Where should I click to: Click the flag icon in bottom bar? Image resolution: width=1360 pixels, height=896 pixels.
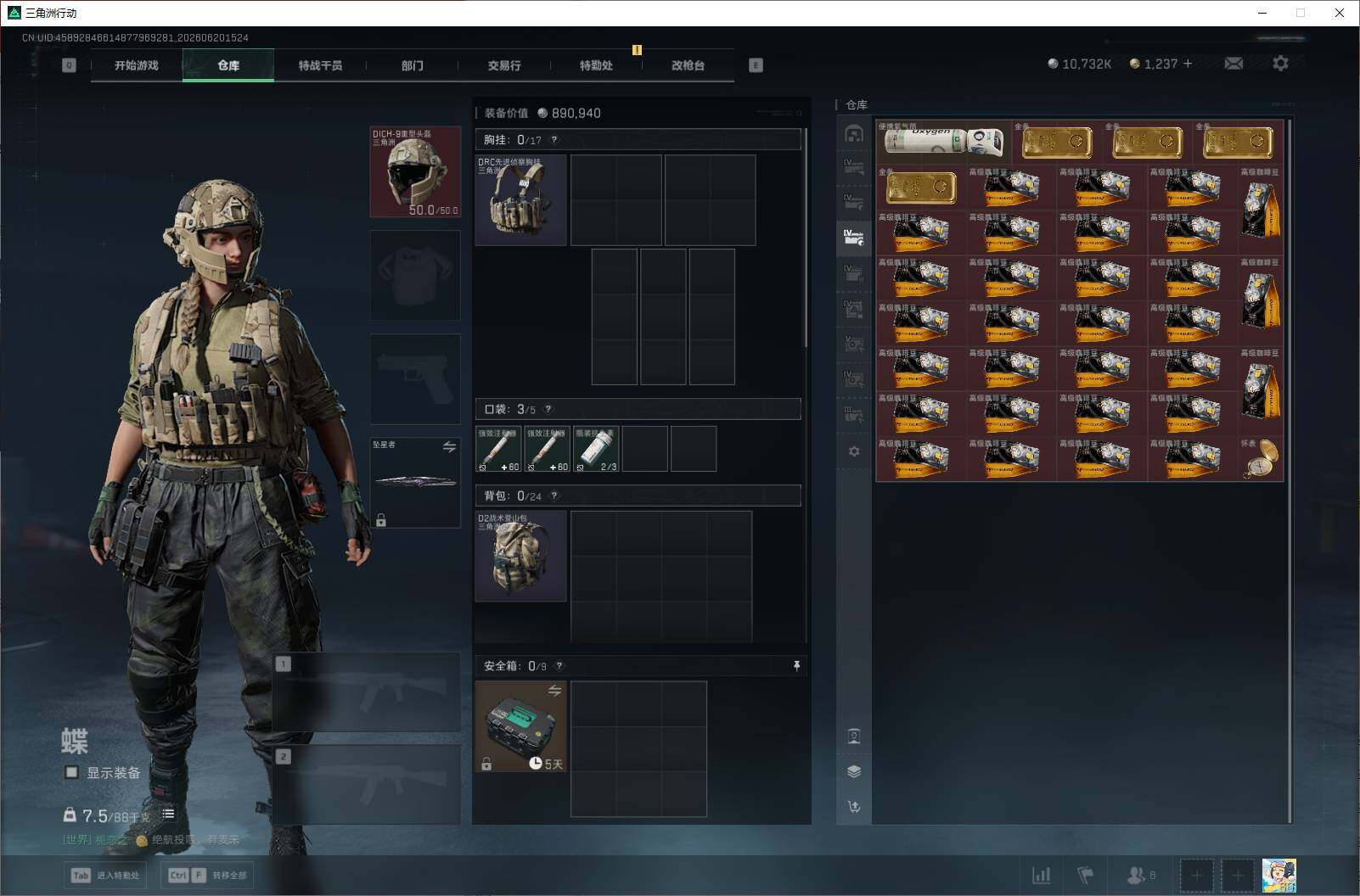tap(1086, 875)
